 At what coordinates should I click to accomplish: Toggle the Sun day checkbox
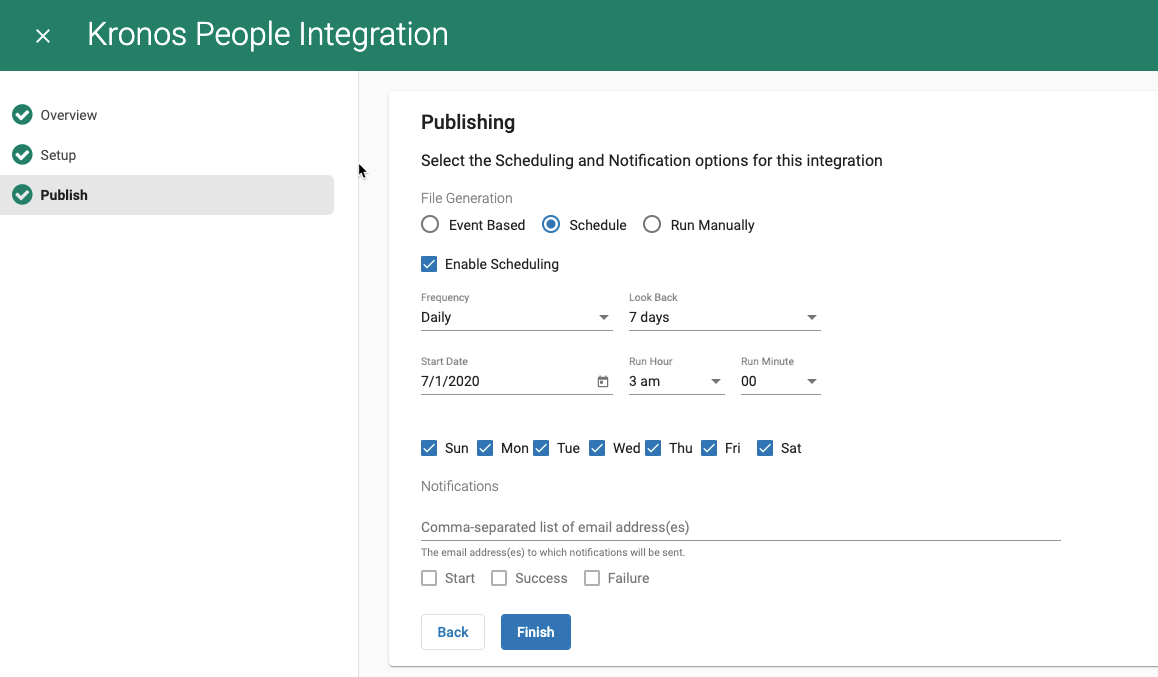(x=429, y=448)
